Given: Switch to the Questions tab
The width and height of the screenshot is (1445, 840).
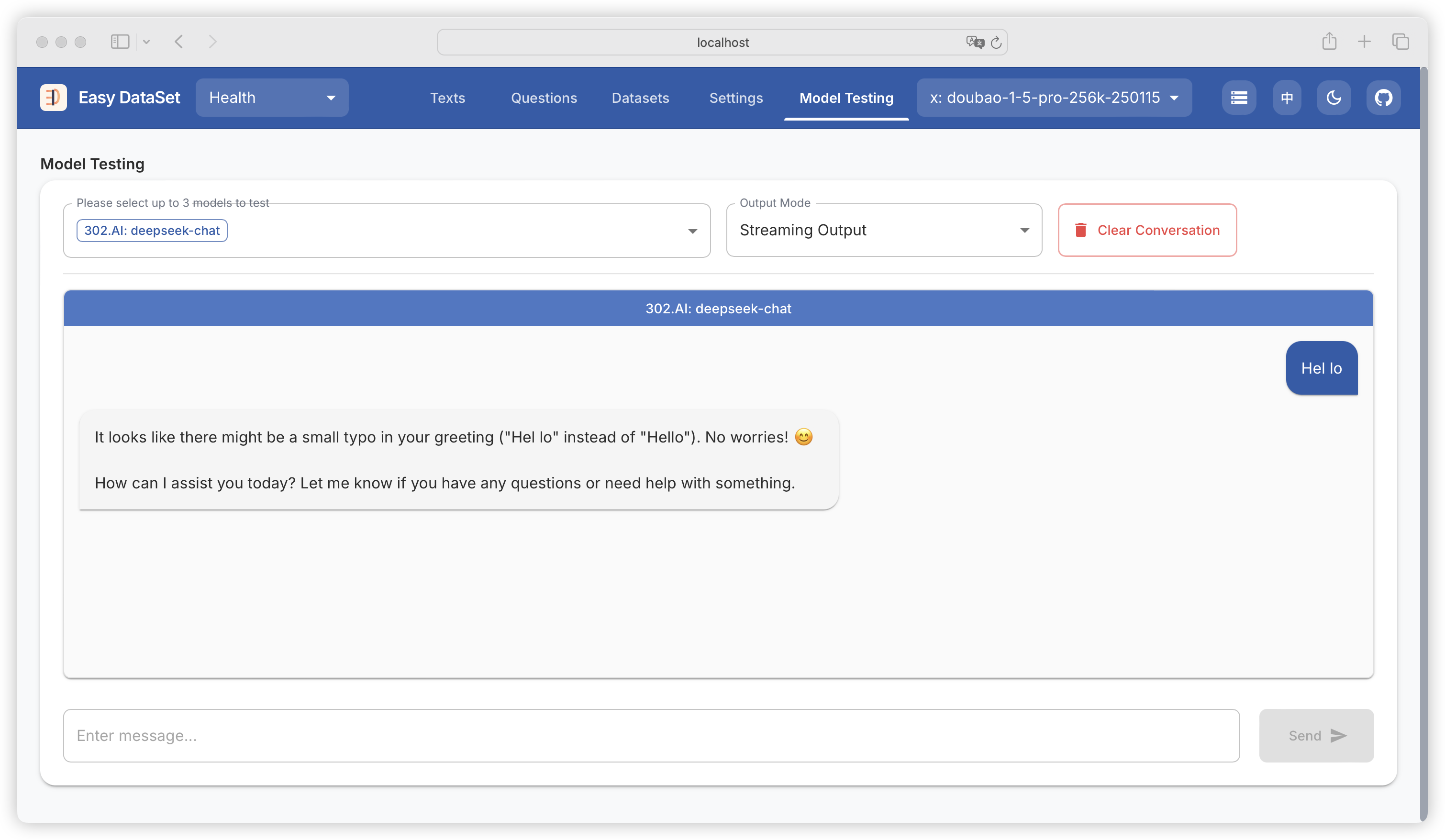Looking at the screenshot, I should (x=544, y=98).
